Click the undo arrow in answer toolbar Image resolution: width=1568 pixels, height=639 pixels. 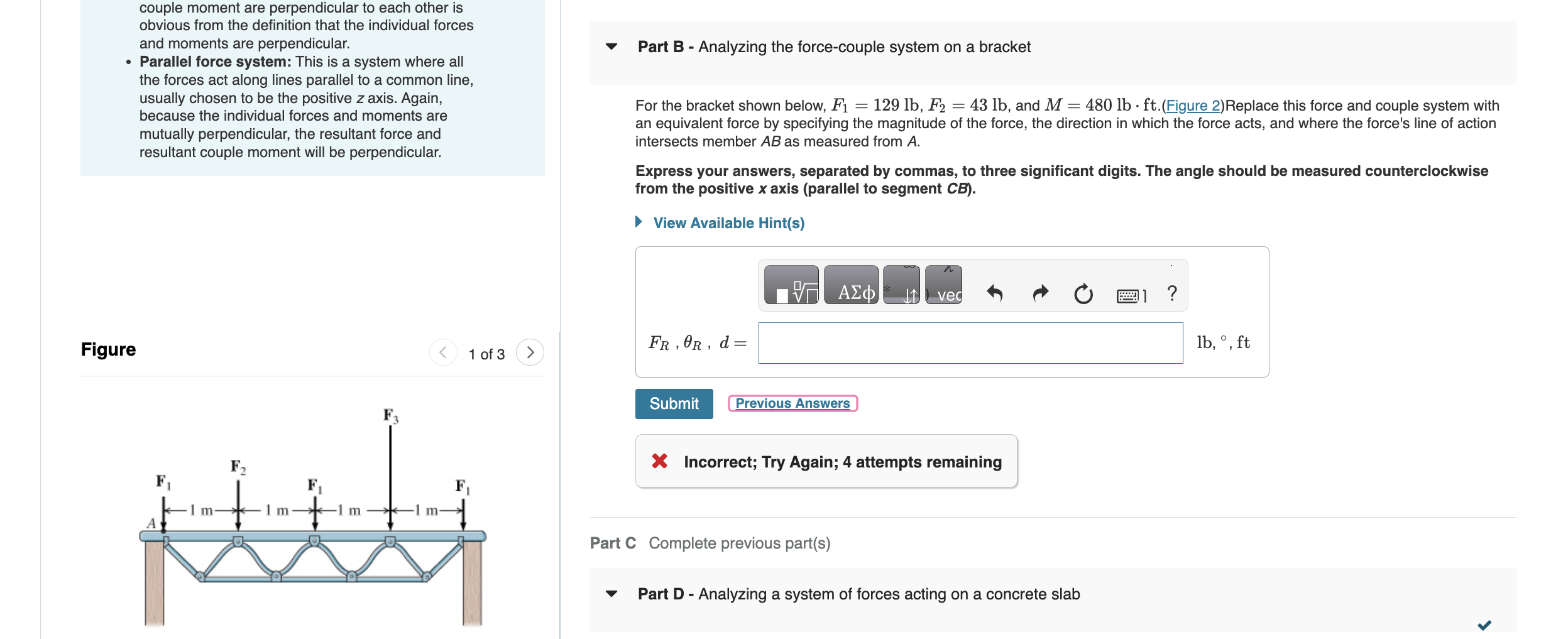click(994, 292)
